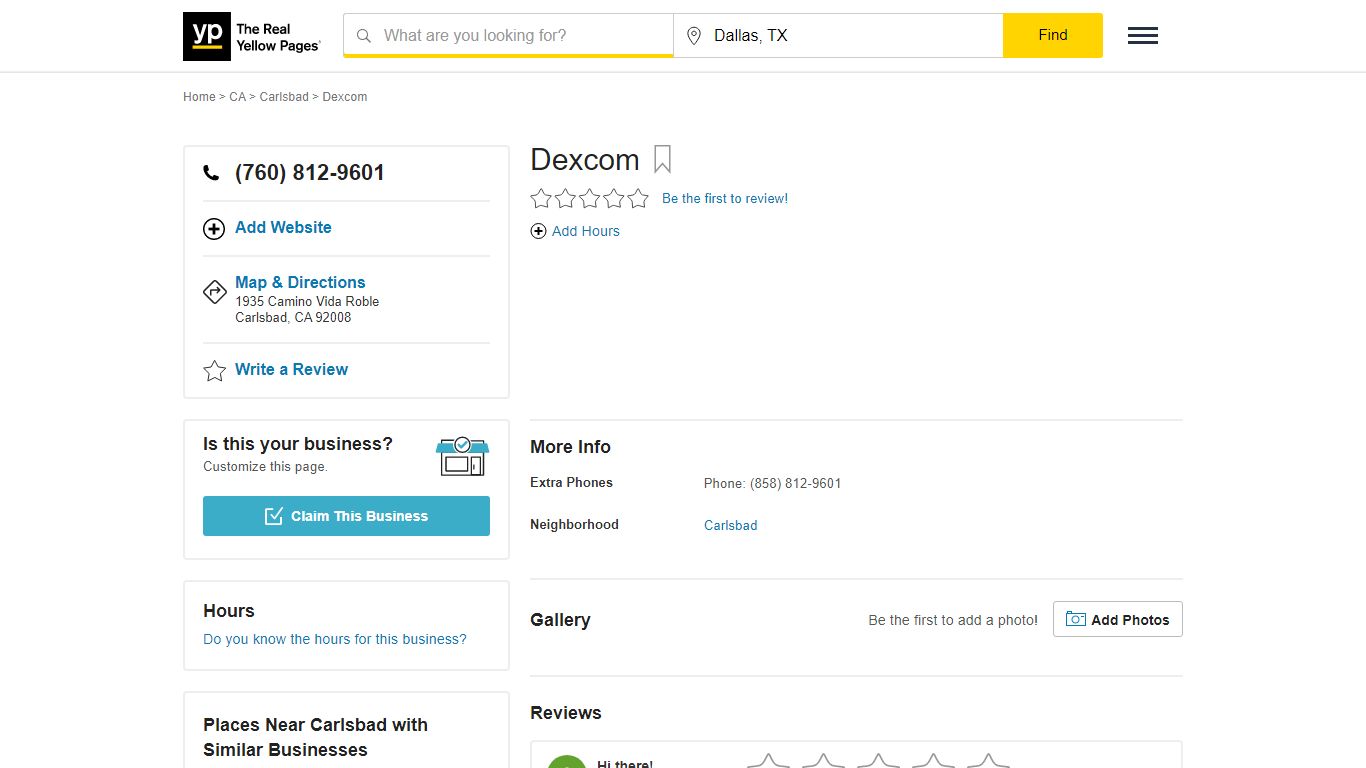Rate Dexcom two stars

point(565,198)
